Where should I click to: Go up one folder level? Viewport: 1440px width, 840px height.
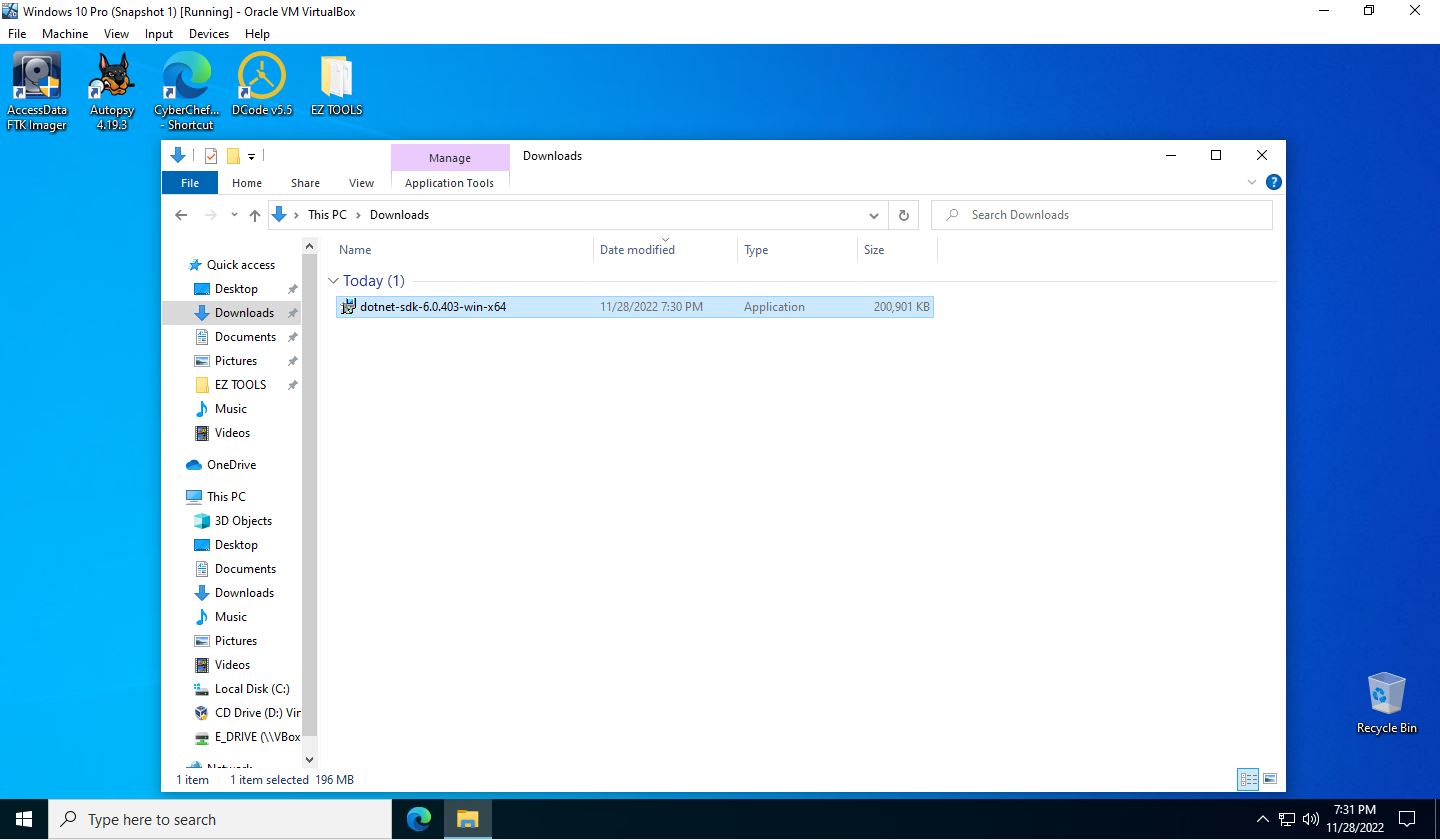(x=255, y=215)
